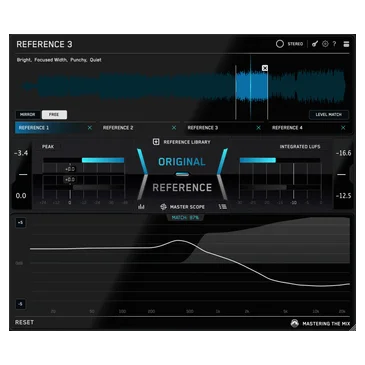Viewport: 365px width, 365px height.
Task: Delete the waveform loop region with X marker
Action: pos(265,68)
